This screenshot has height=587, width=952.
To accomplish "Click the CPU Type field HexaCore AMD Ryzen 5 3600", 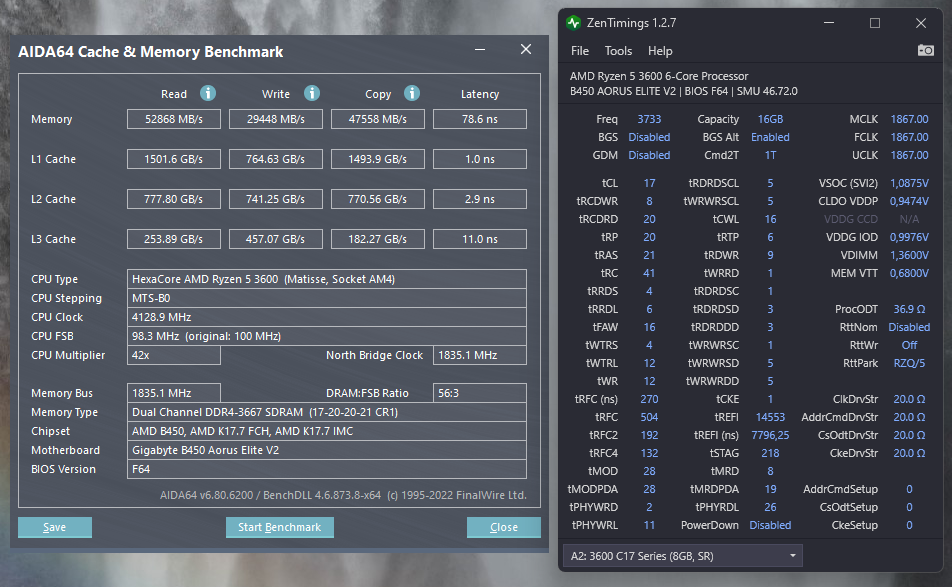I will [x=327, y=279].
